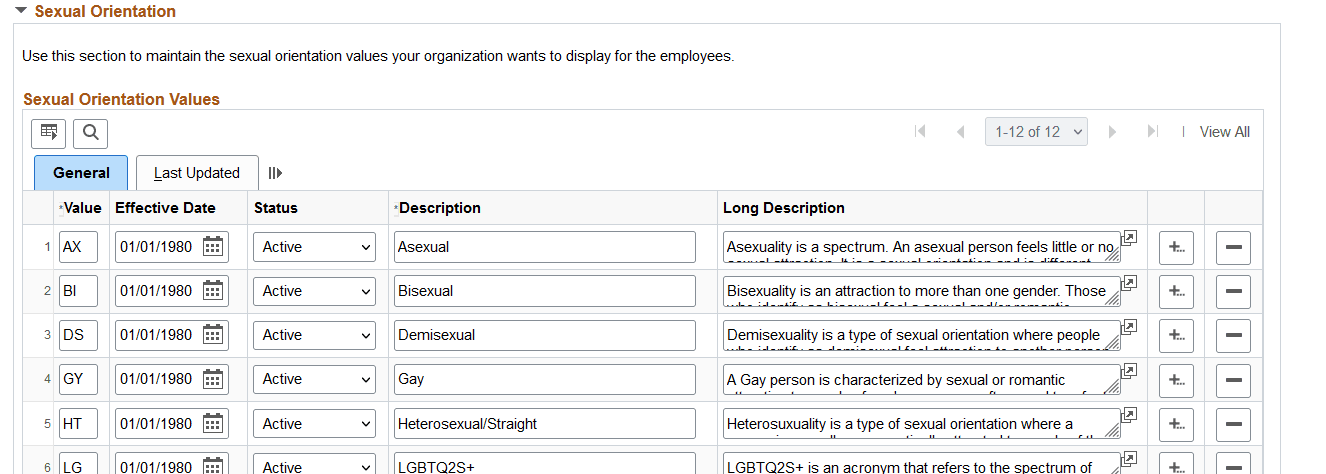This screenshot has width=1326, height=474.
Task: Collapse the Sexual Orientation section
Action: pyautogui.click(x=20, y=11)
